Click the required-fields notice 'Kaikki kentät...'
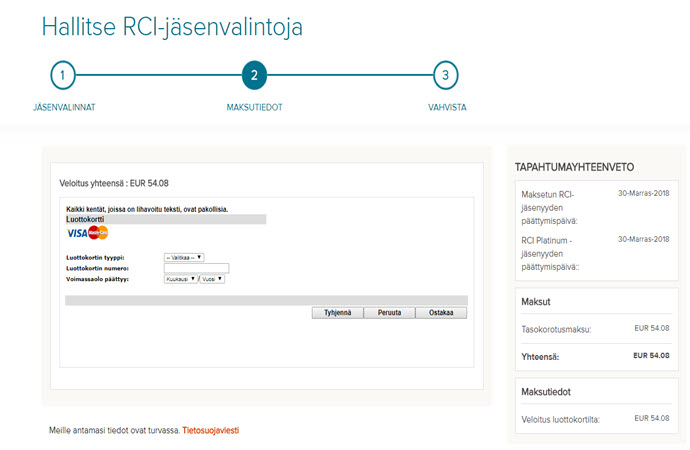 [147, 209]
